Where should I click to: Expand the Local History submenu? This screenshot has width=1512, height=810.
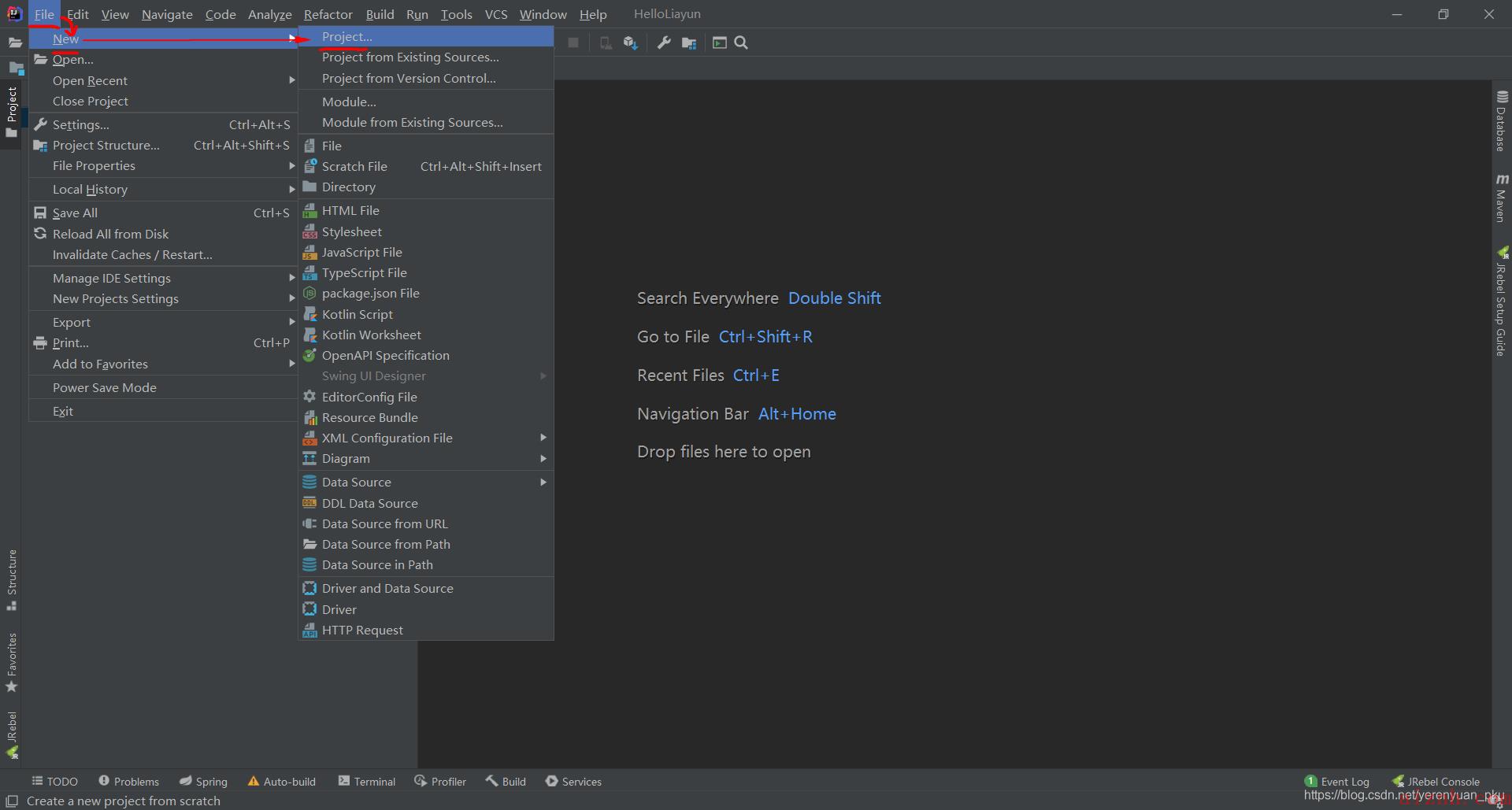point(163,189)
